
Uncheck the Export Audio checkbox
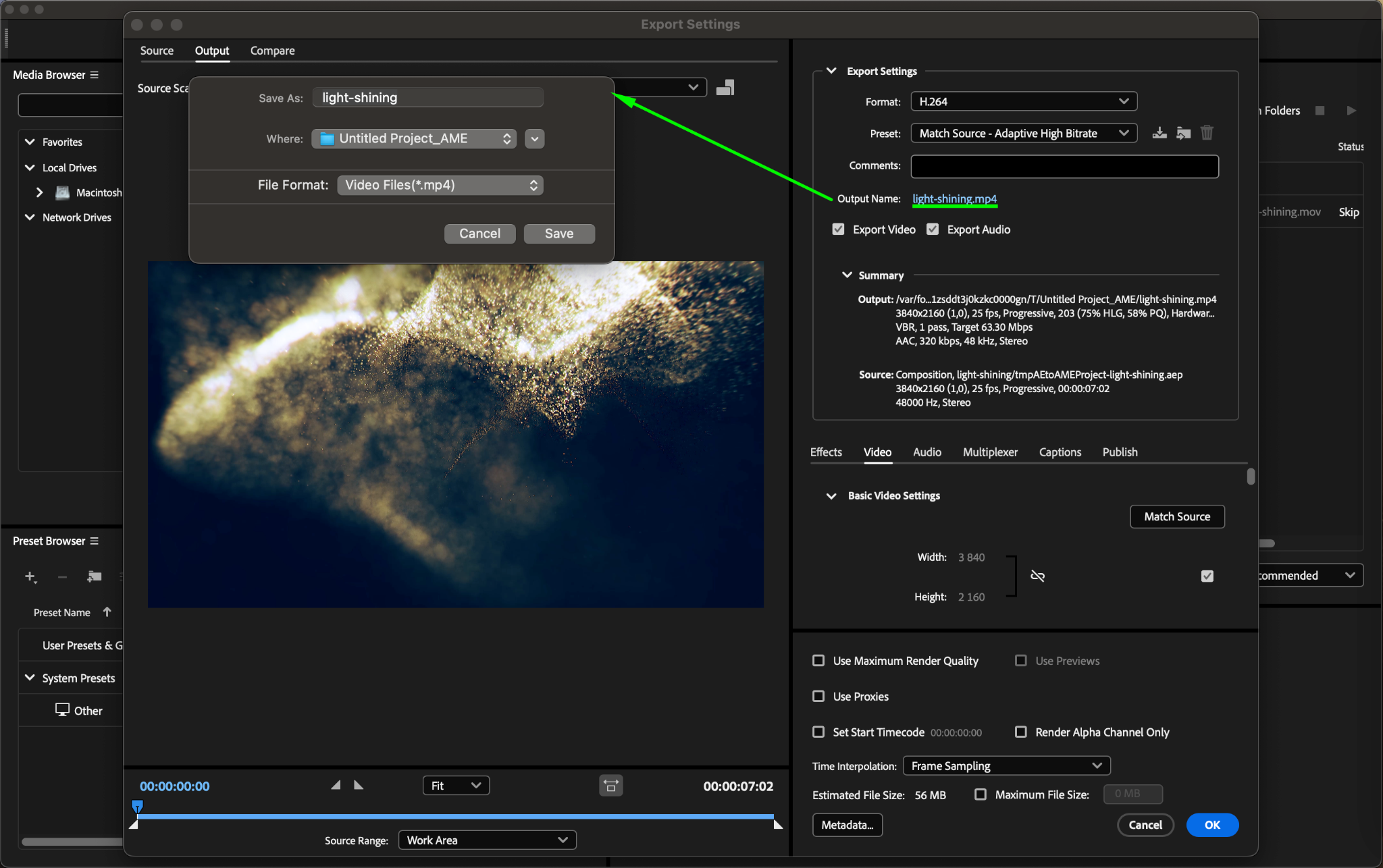pyautogui.click(x=933, y=229)
